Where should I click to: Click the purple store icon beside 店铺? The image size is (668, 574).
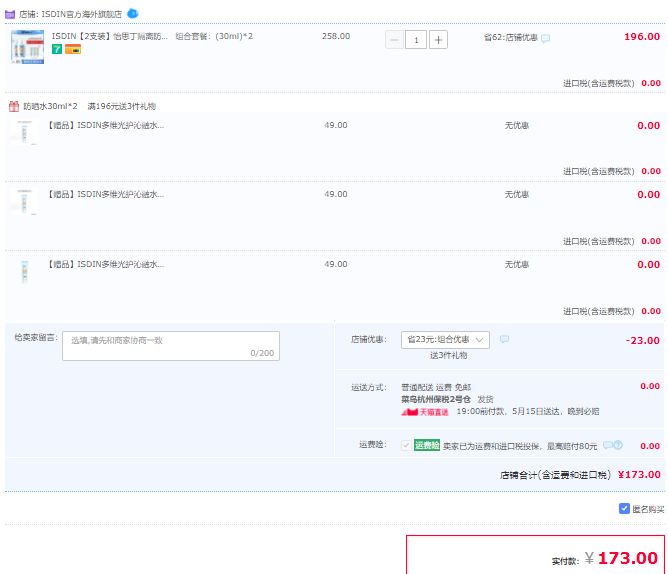[x=10, y=14]
